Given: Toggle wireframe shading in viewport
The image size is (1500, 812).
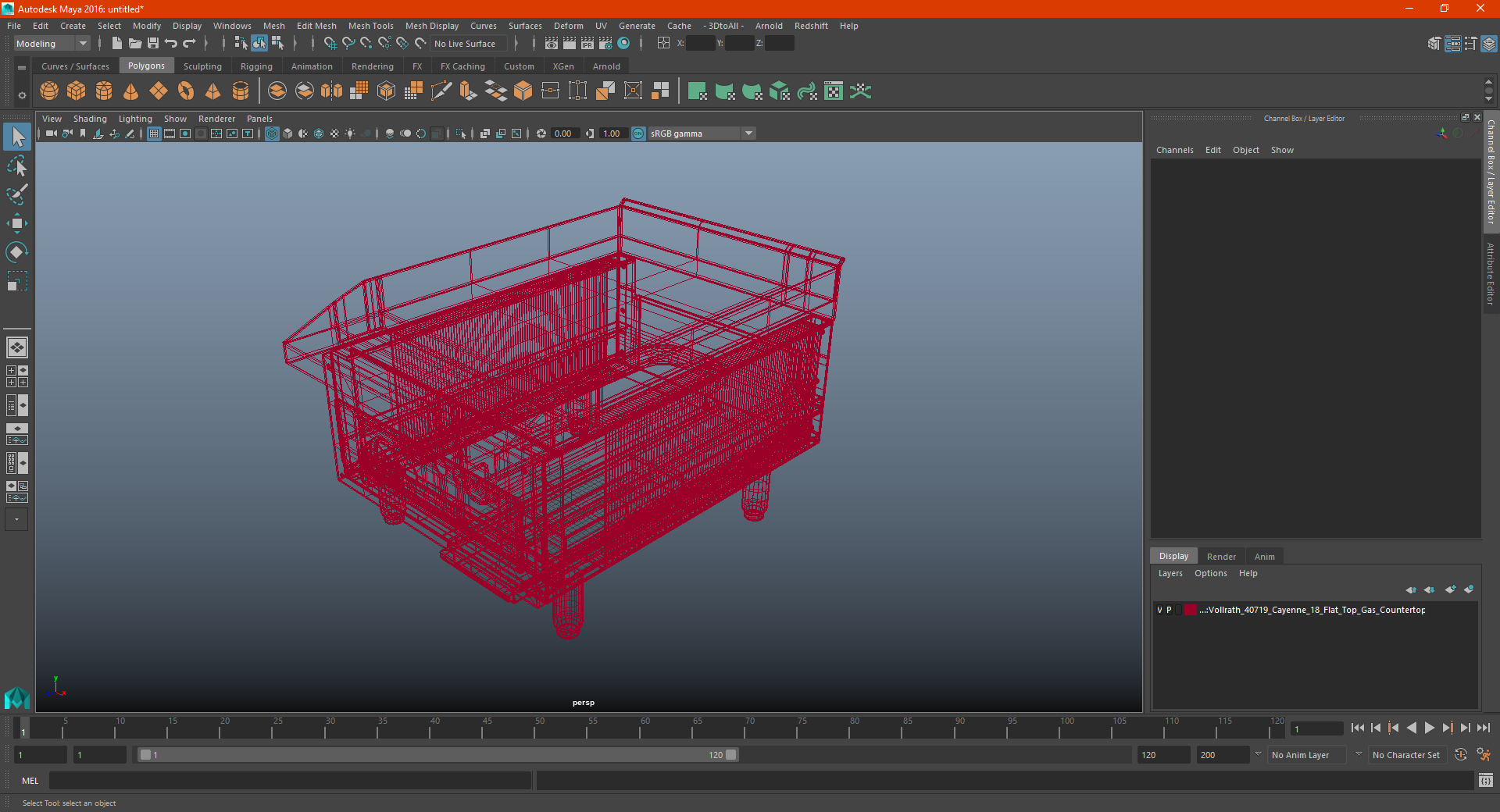Looking at the screenshot, I should pyautogui.click(x=272, y=134).
